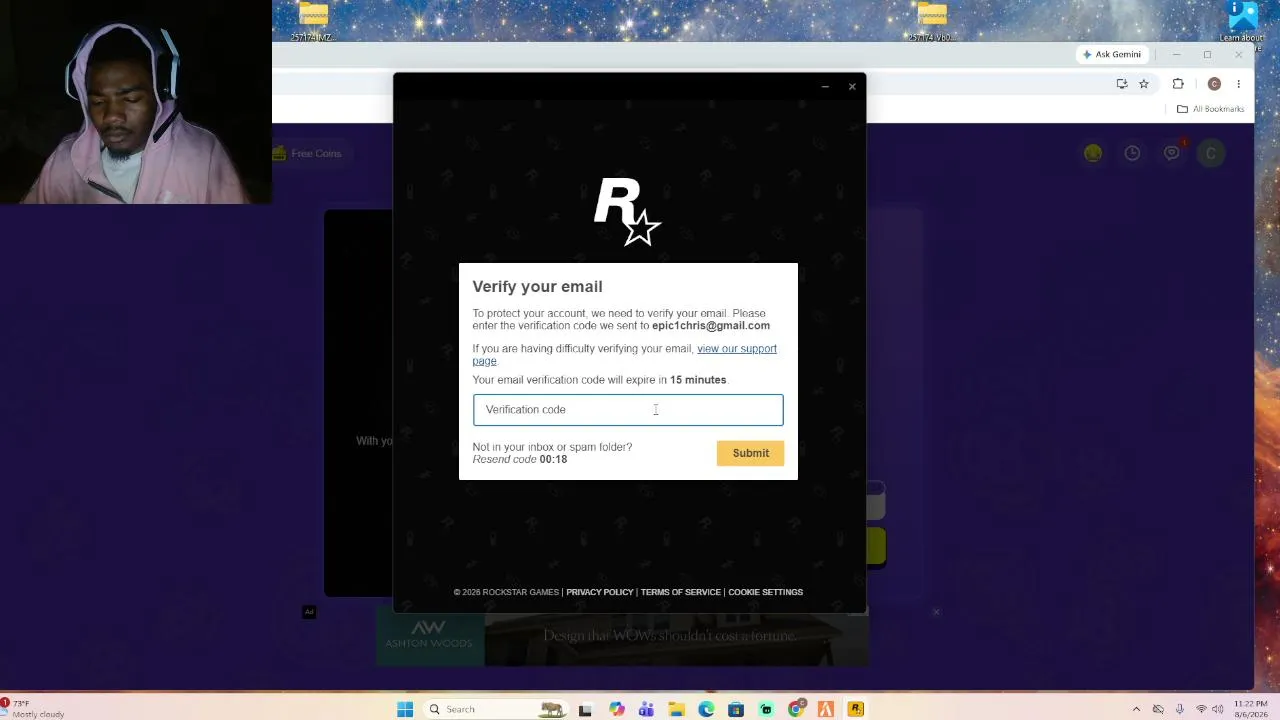This screenshot has width=1280, height=720.
Task: Click the Verification code input field
Action: (x=628, y=409)
